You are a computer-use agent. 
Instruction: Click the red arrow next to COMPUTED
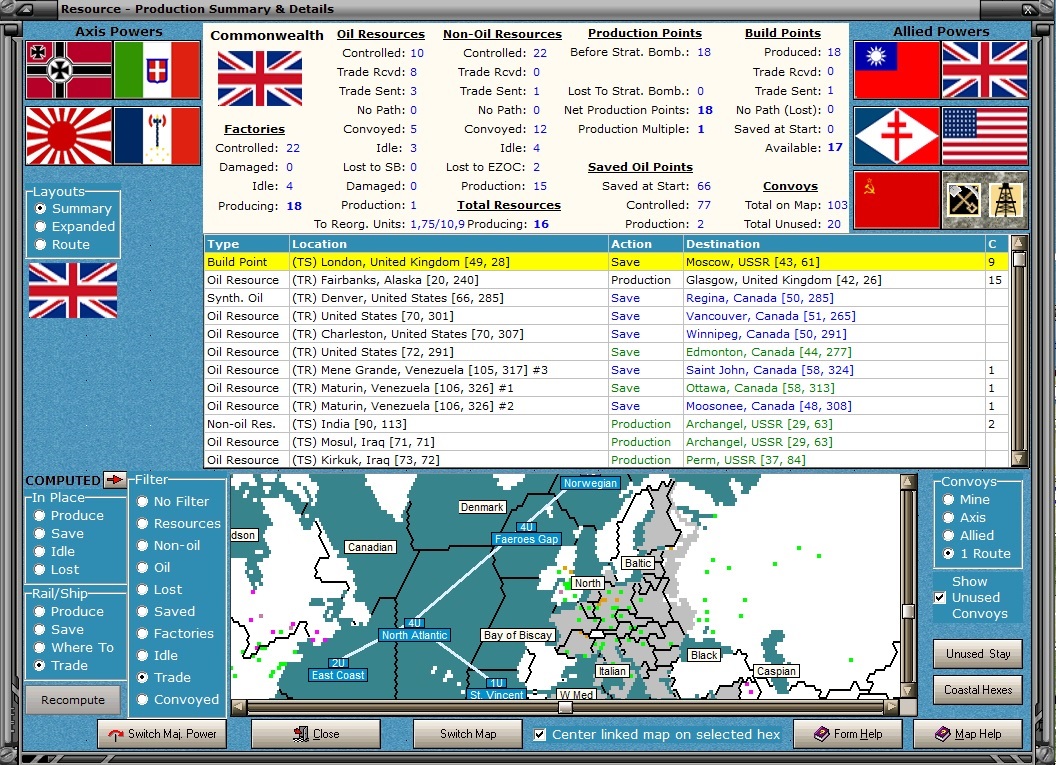click(x=114, y=479)
